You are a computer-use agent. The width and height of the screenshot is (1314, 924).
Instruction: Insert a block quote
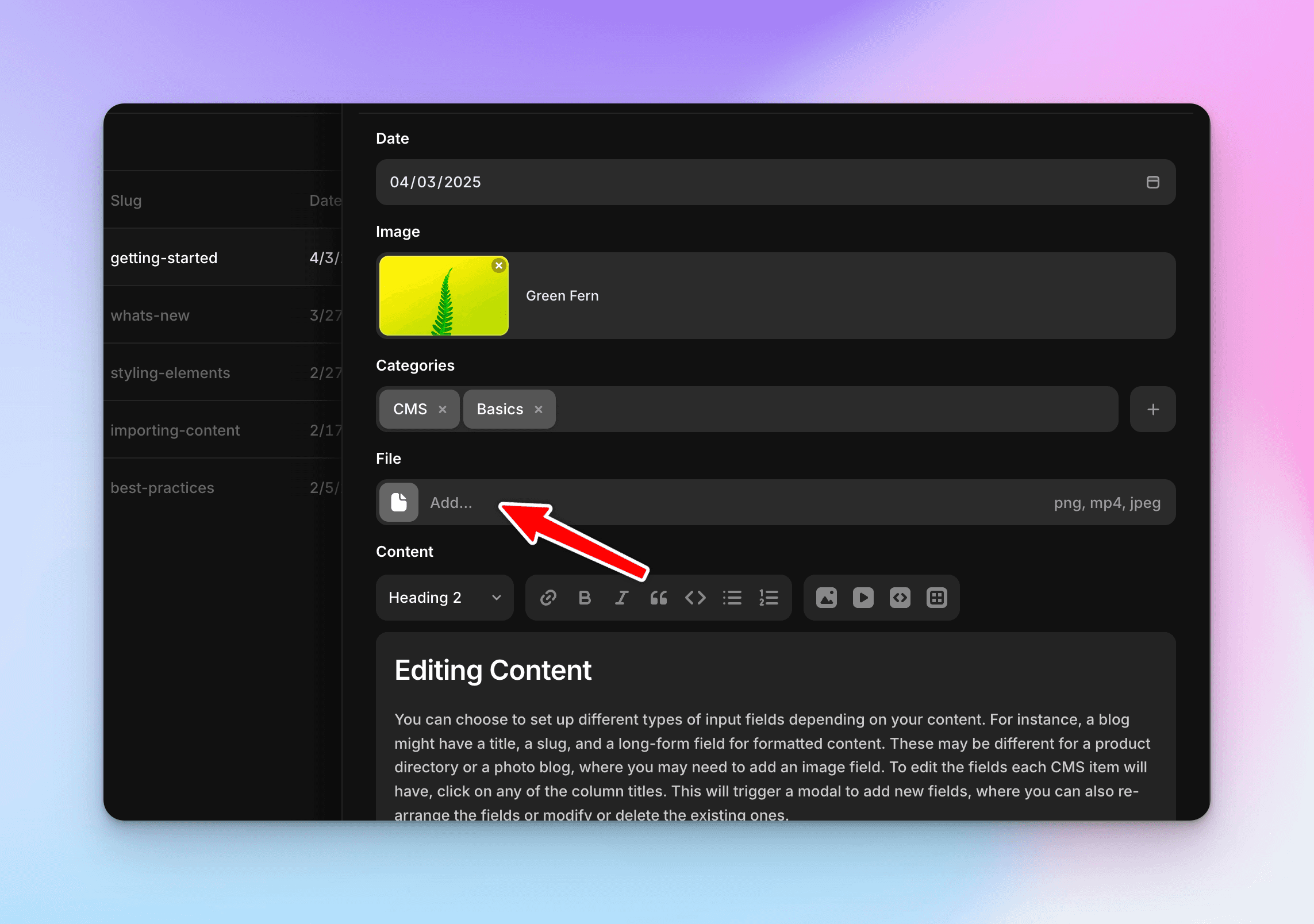pos(658,598)
